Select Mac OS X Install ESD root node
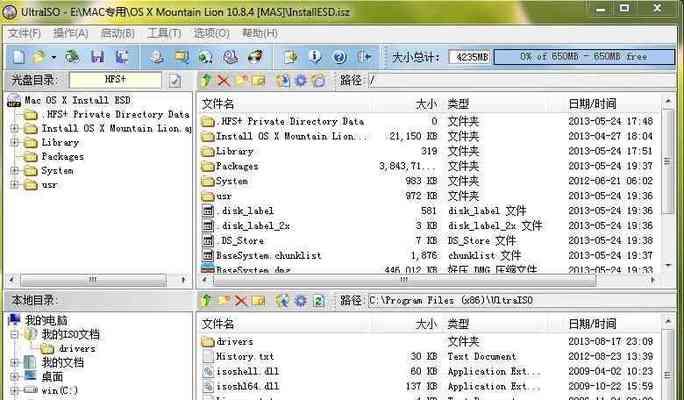 (77, 100)
